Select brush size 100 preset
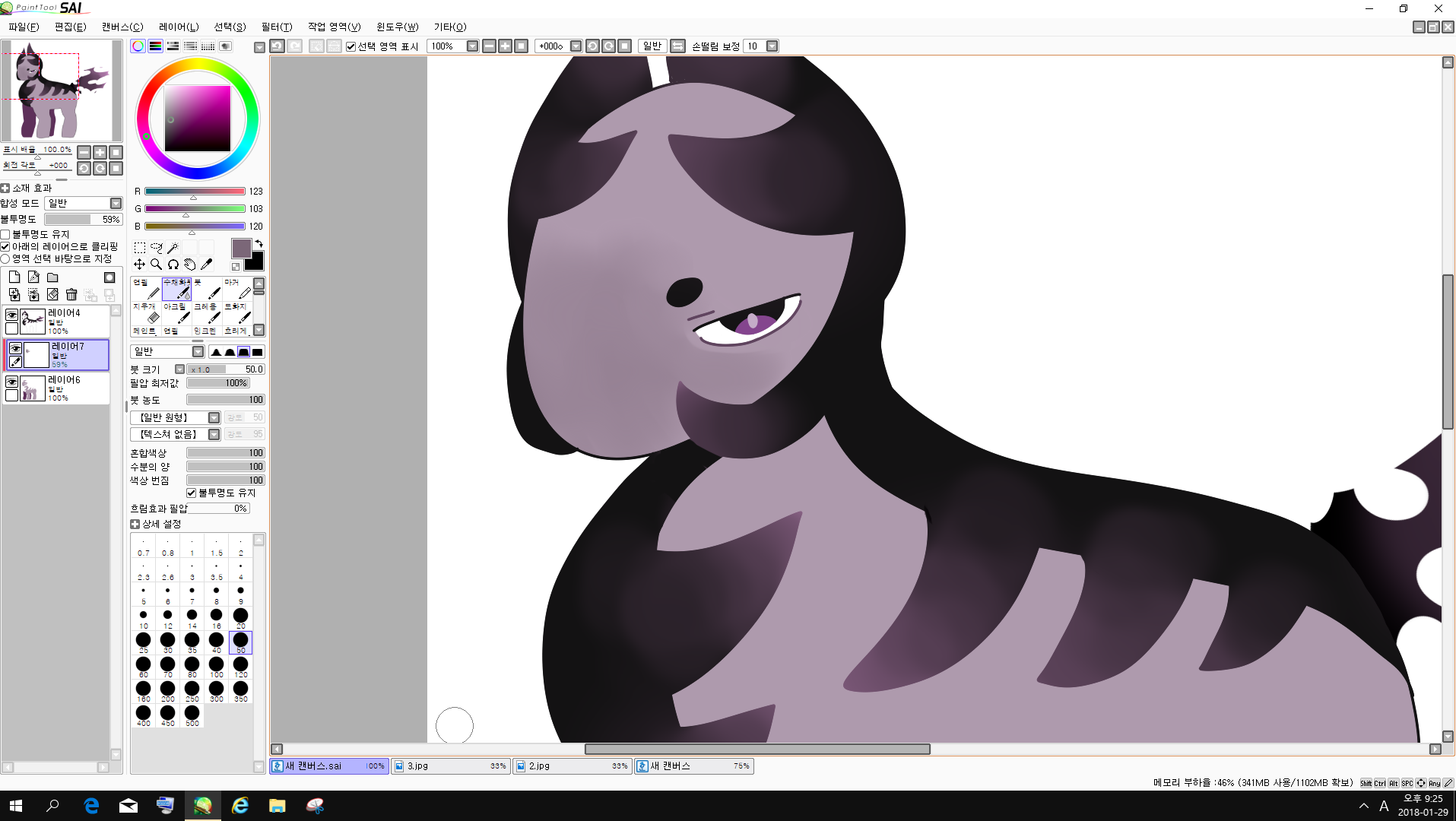 point(217,667)
